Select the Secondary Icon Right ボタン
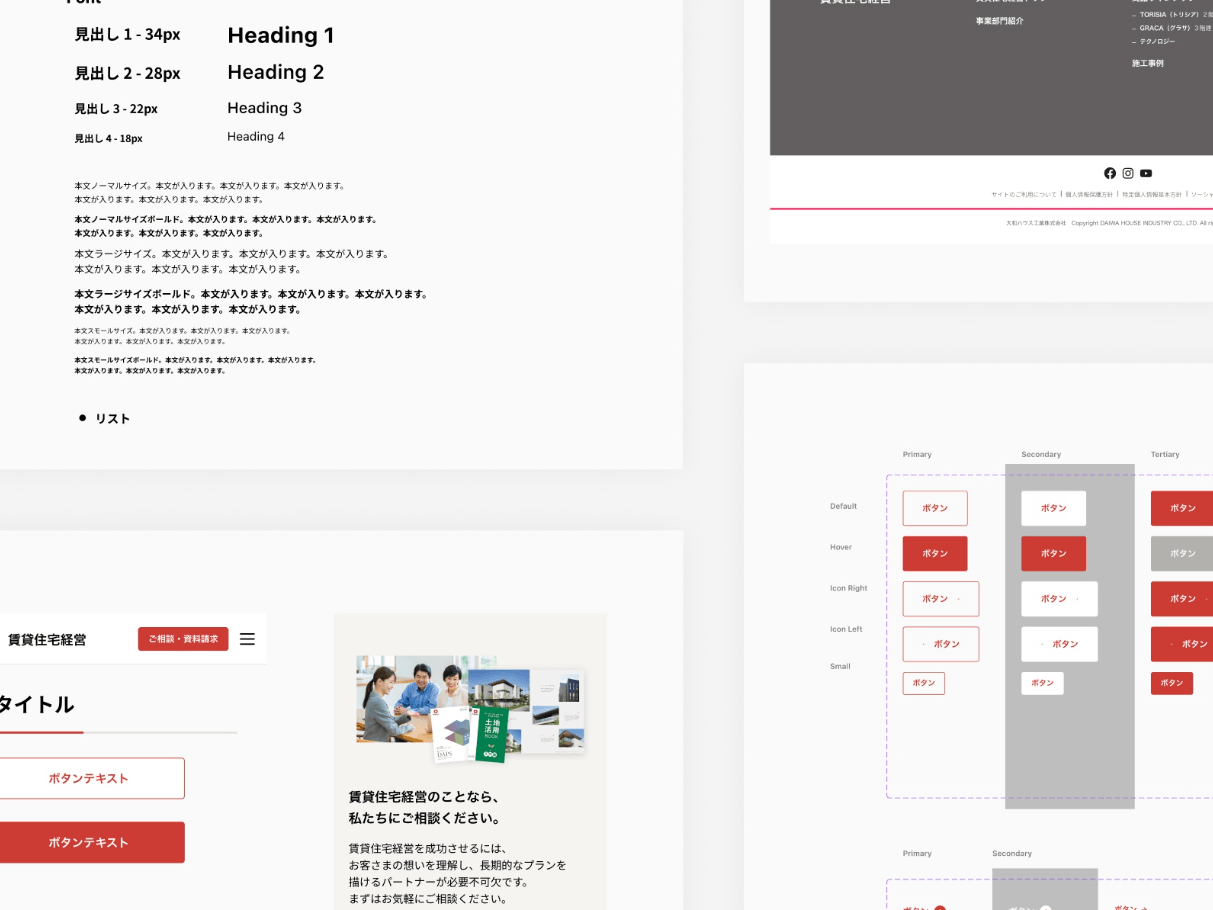This screenshot has height=910, width=1213. pos(1059,599)
